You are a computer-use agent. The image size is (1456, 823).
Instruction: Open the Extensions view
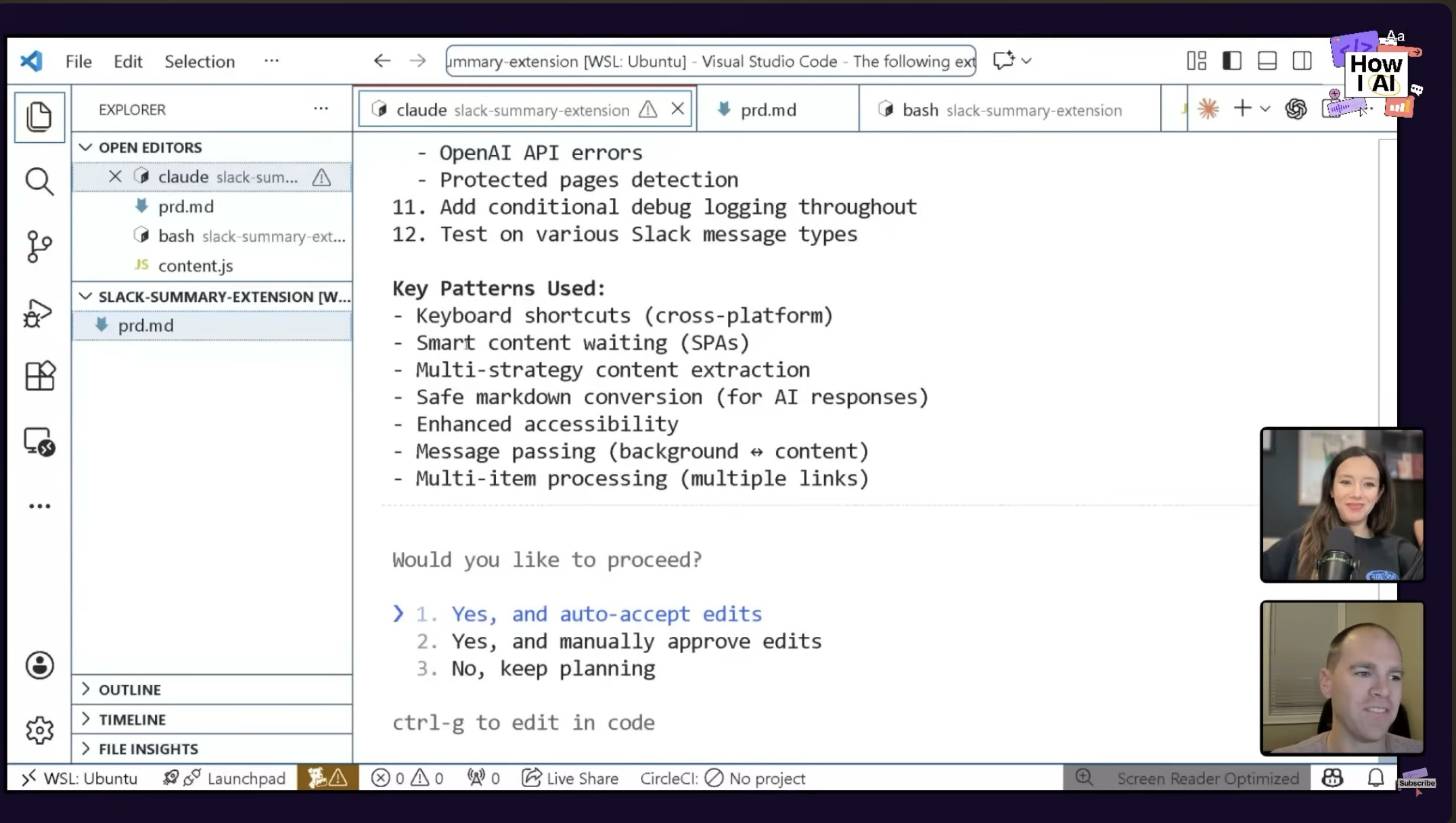click(x=39, y=376)
